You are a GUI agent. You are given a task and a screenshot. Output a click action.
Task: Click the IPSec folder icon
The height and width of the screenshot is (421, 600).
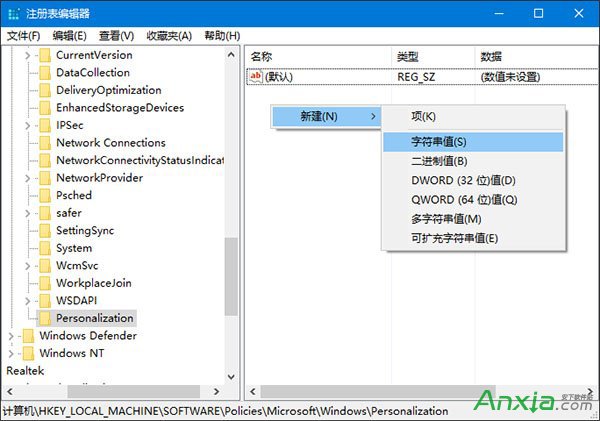point(45,125)
